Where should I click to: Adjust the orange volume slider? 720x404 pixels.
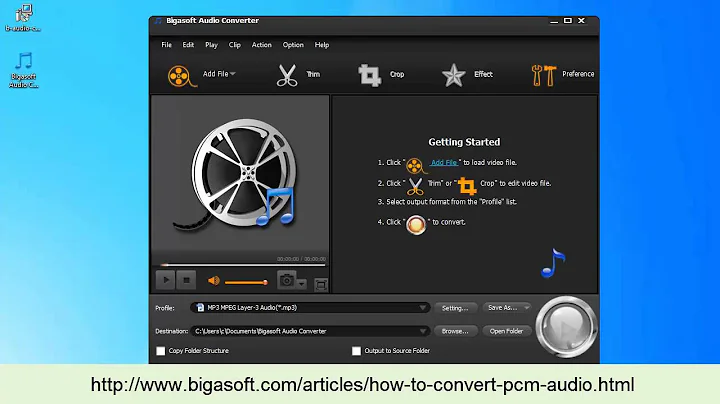(x=246, y=282)
